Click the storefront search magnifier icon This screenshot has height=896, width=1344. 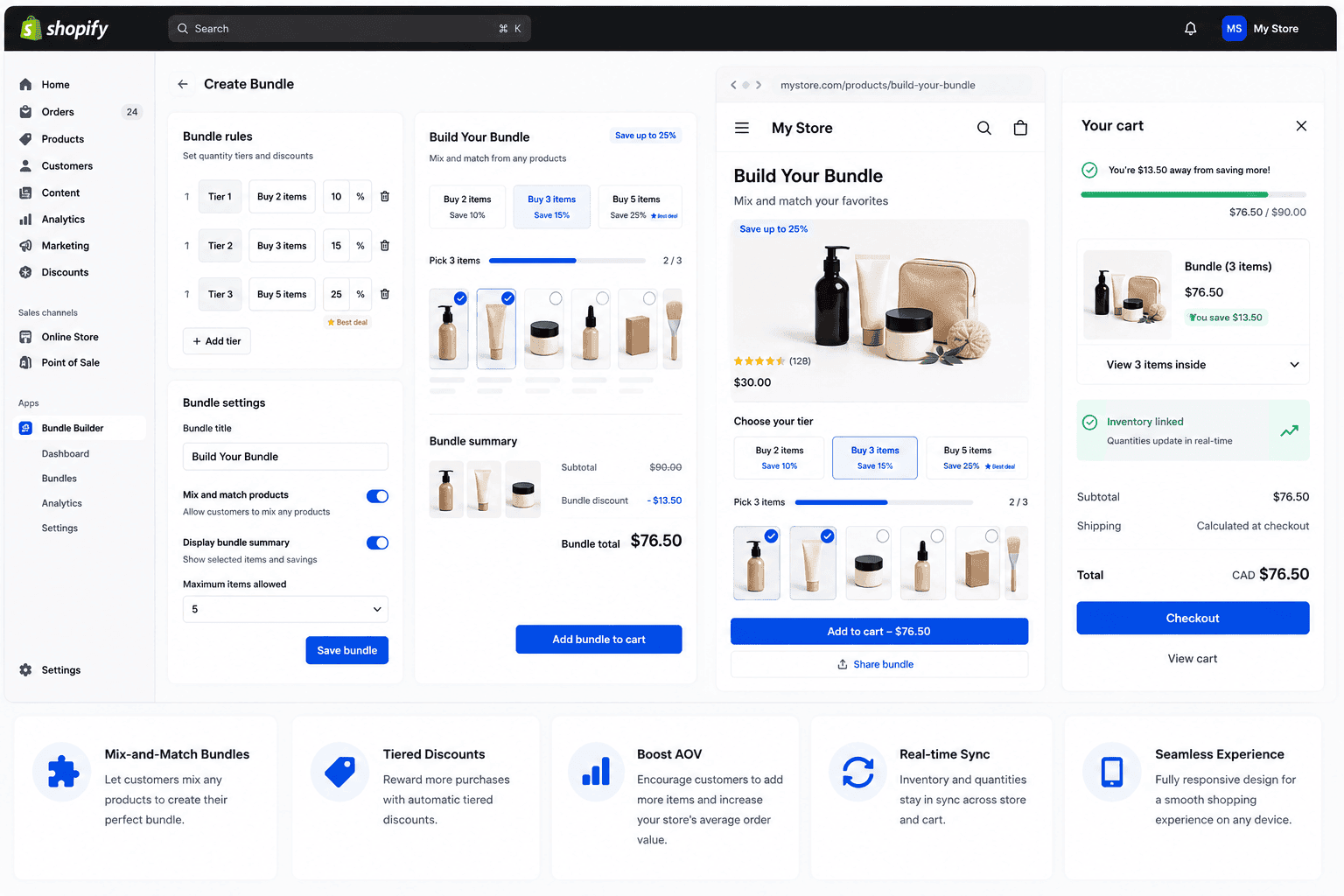point(984,128)
